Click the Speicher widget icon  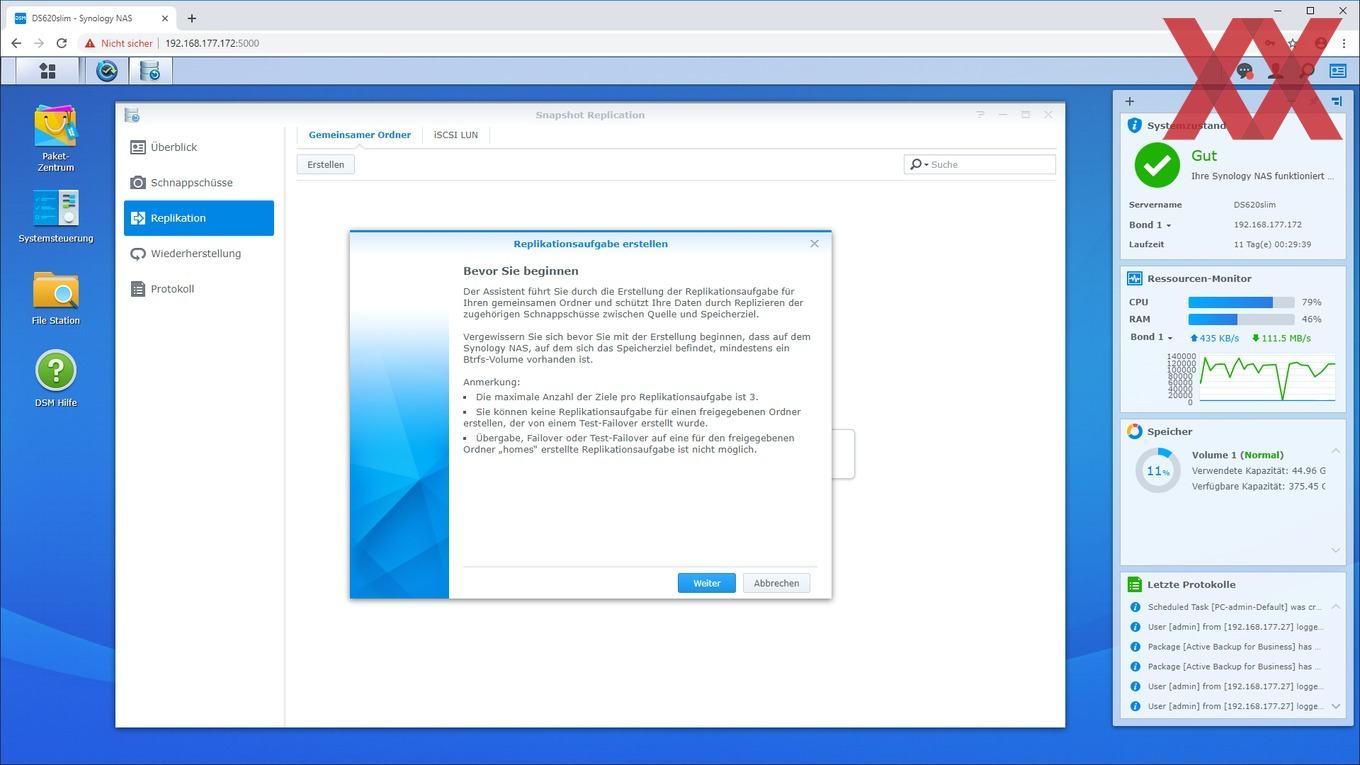pos(1134,432)
